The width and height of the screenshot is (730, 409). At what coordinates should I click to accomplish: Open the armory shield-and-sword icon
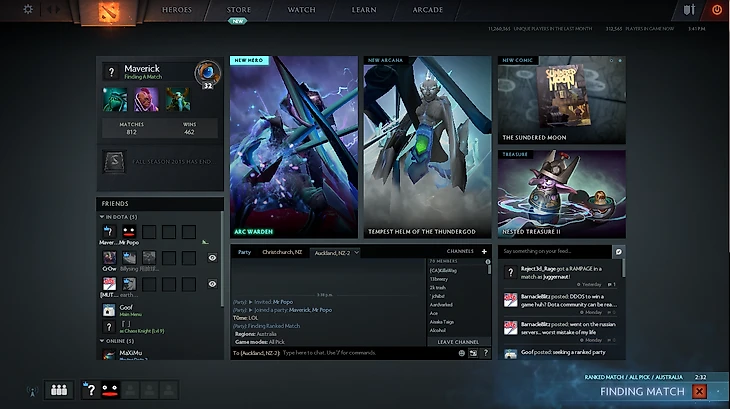pos(689,10)
